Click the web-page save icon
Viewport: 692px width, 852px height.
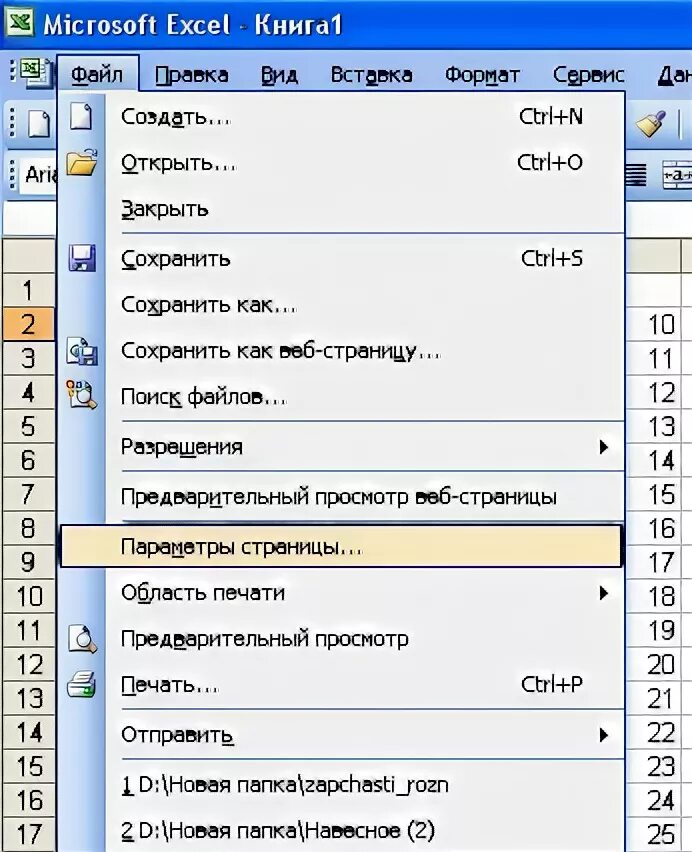click(81, 351)
